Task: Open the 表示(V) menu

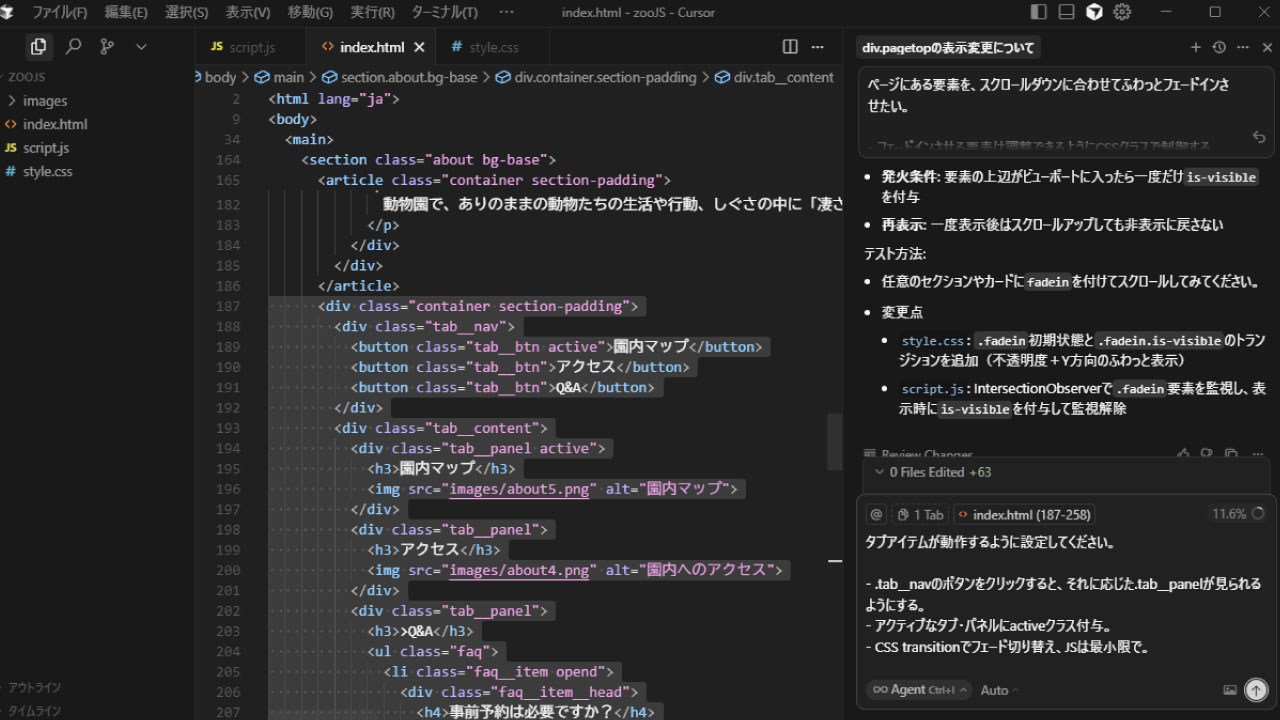Action: point(247,12)
